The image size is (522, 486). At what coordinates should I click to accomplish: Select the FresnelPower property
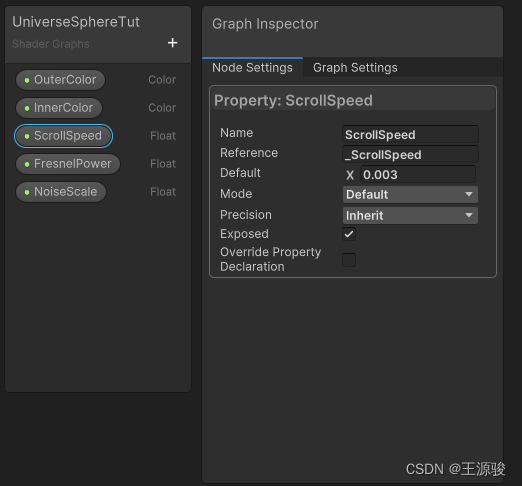[68, 164]
